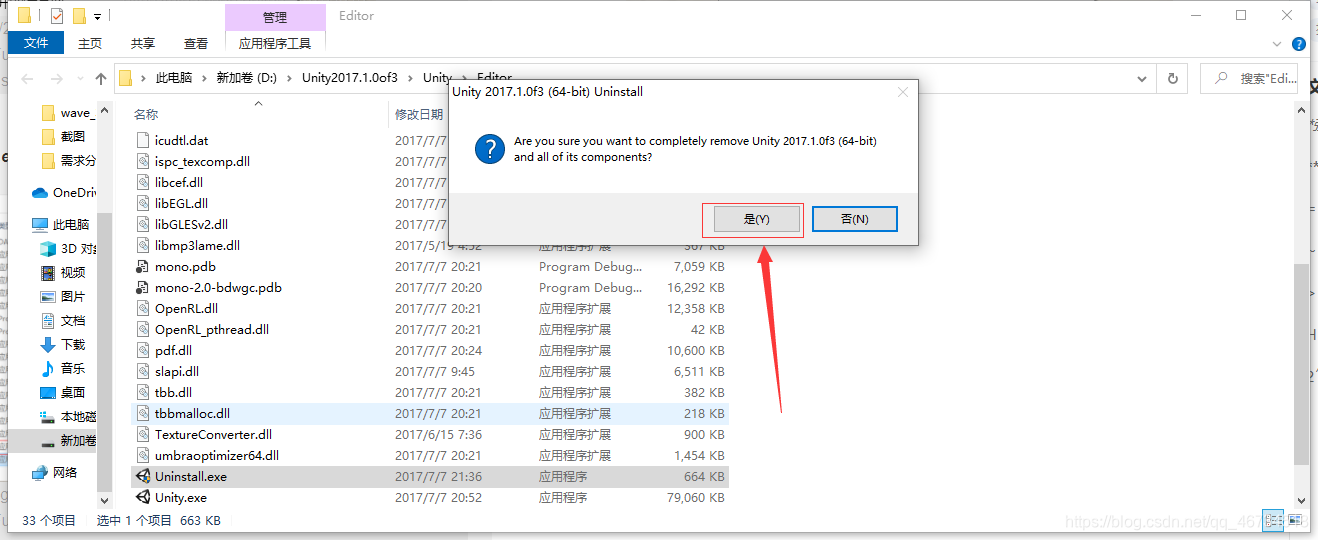Image resolution: width=1318 pixels, height=540 pixels.
Task: Select the OpenRL.dll file name
Action: pyautogui.click(x=186, y=309)
